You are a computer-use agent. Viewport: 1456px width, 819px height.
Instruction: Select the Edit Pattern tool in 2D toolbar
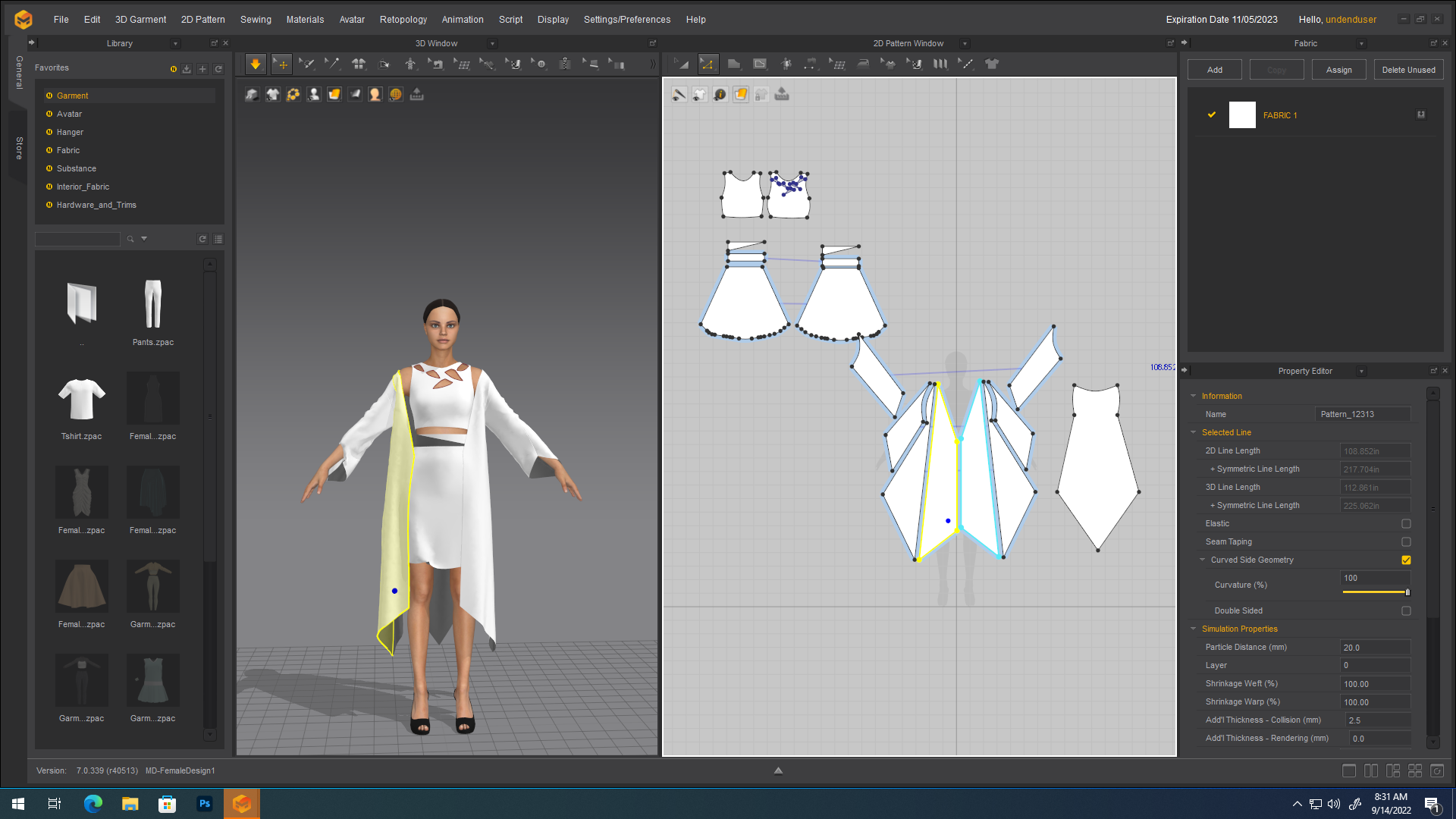coord(708,64)
